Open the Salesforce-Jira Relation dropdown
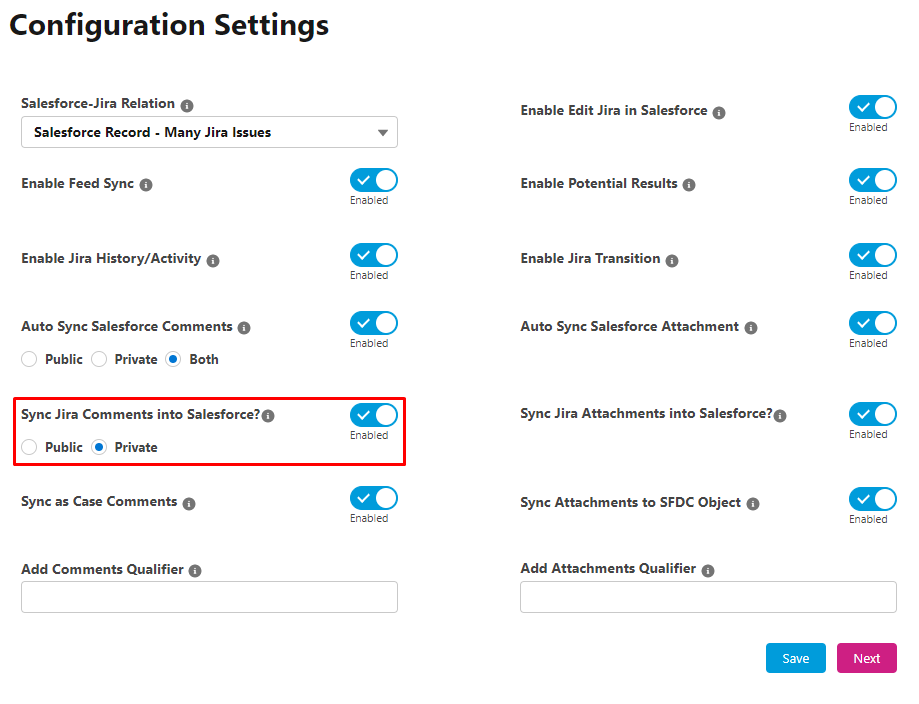This screenshot has height=704, width=919. (x=209, y=132)
